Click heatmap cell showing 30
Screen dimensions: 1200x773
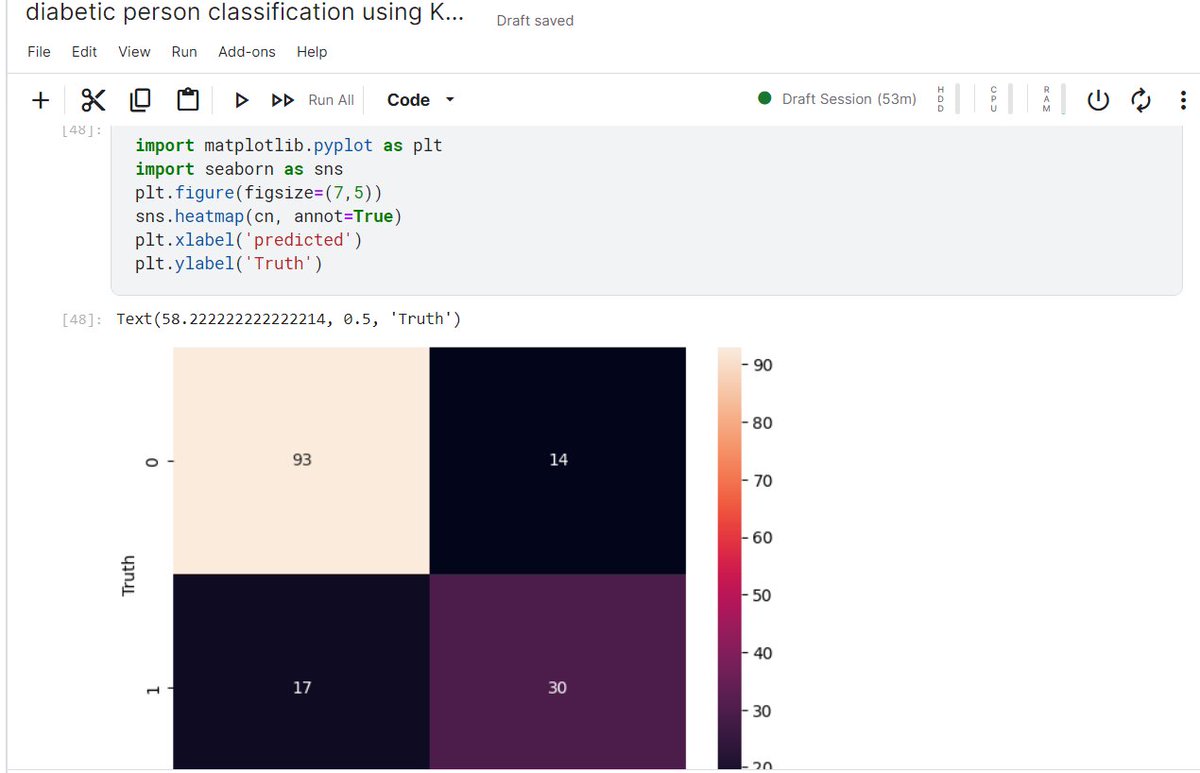pos(558,671)
